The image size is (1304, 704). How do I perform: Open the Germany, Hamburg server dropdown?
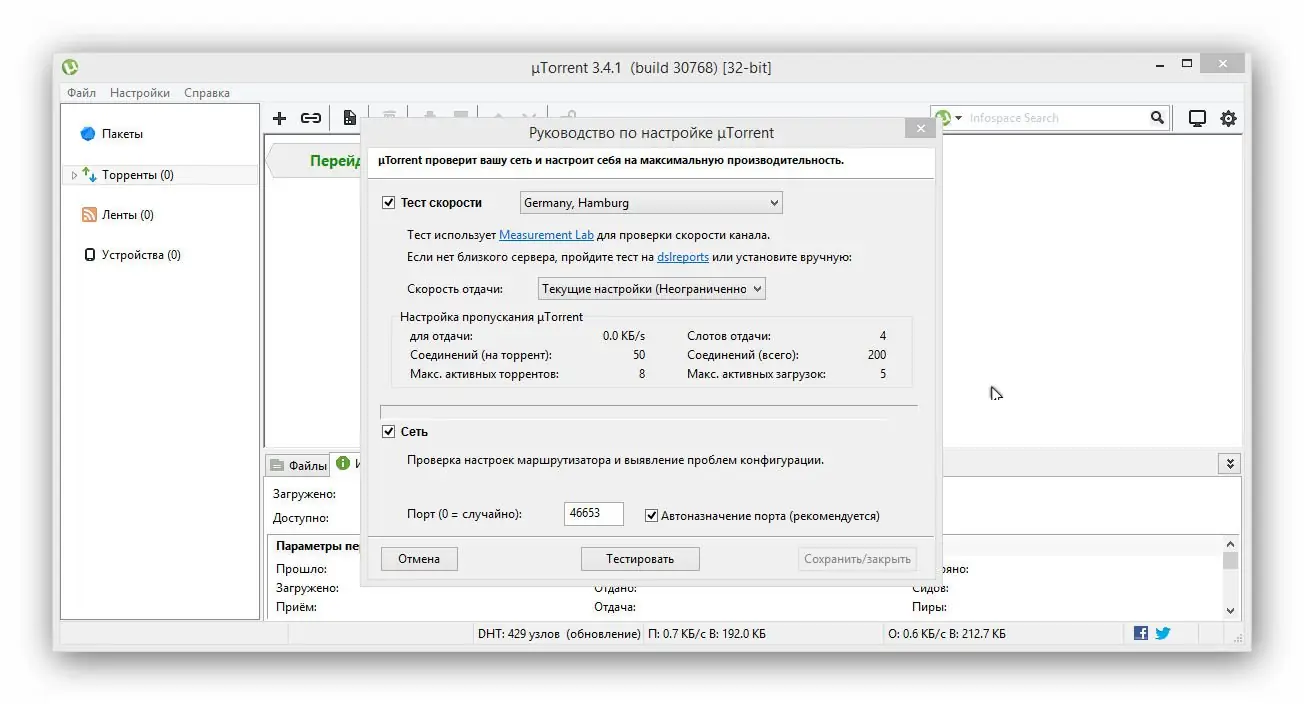[x=651, y=203]
